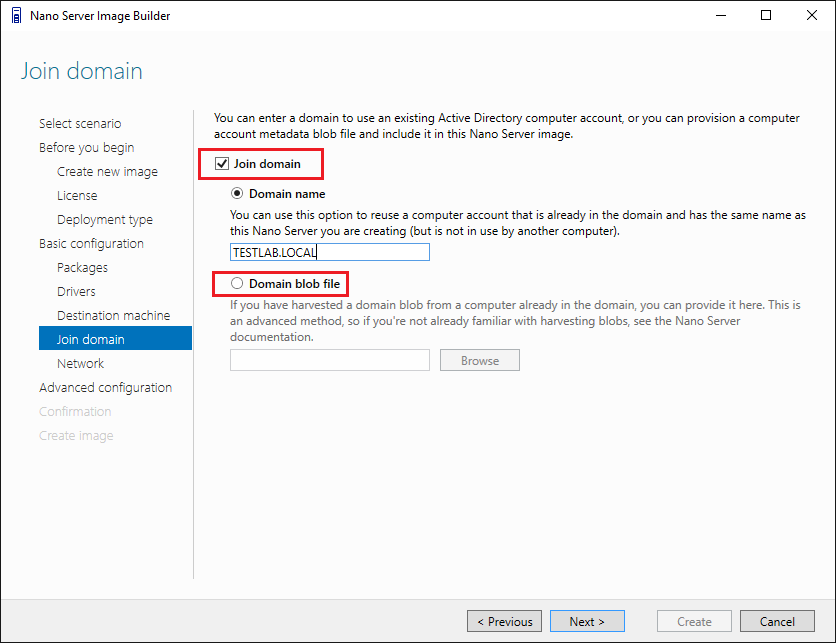
Task: Go to the Select scenario step
Action: (x=80, y=123)
